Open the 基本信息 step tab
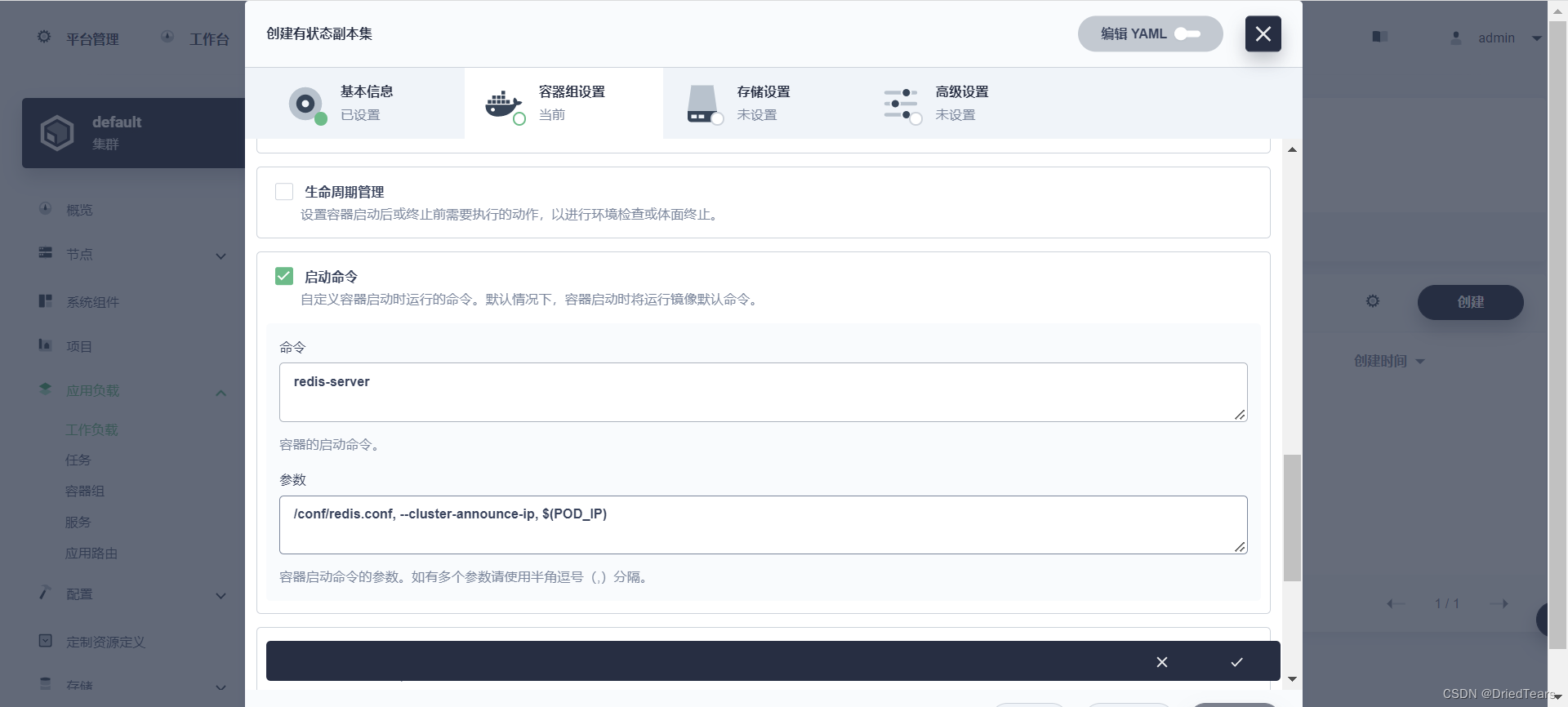Viewport: 1568px width, 707px height. tap(355, 103)
